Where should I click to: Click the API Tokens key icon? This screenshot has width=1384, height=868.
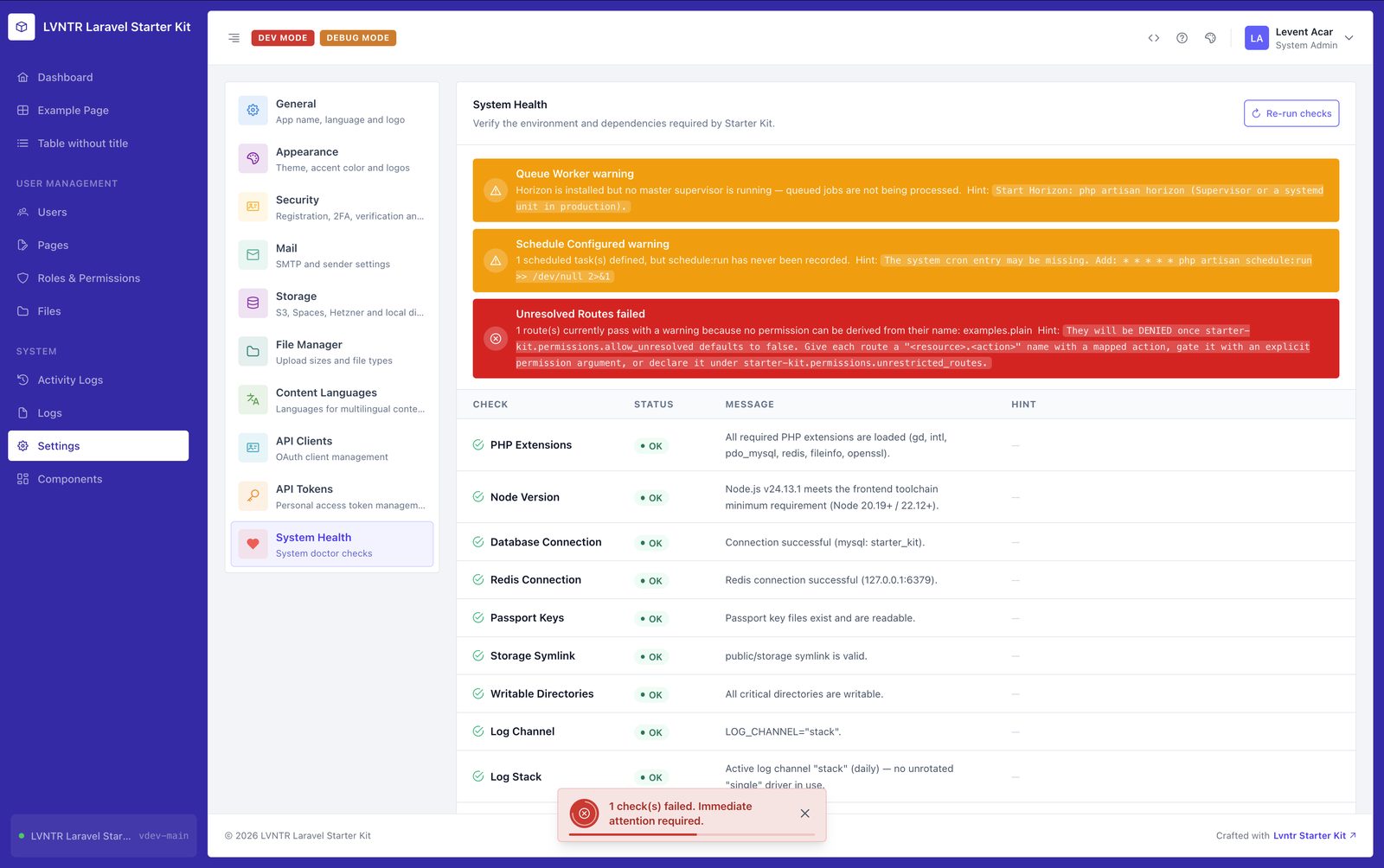pos(253,496)
